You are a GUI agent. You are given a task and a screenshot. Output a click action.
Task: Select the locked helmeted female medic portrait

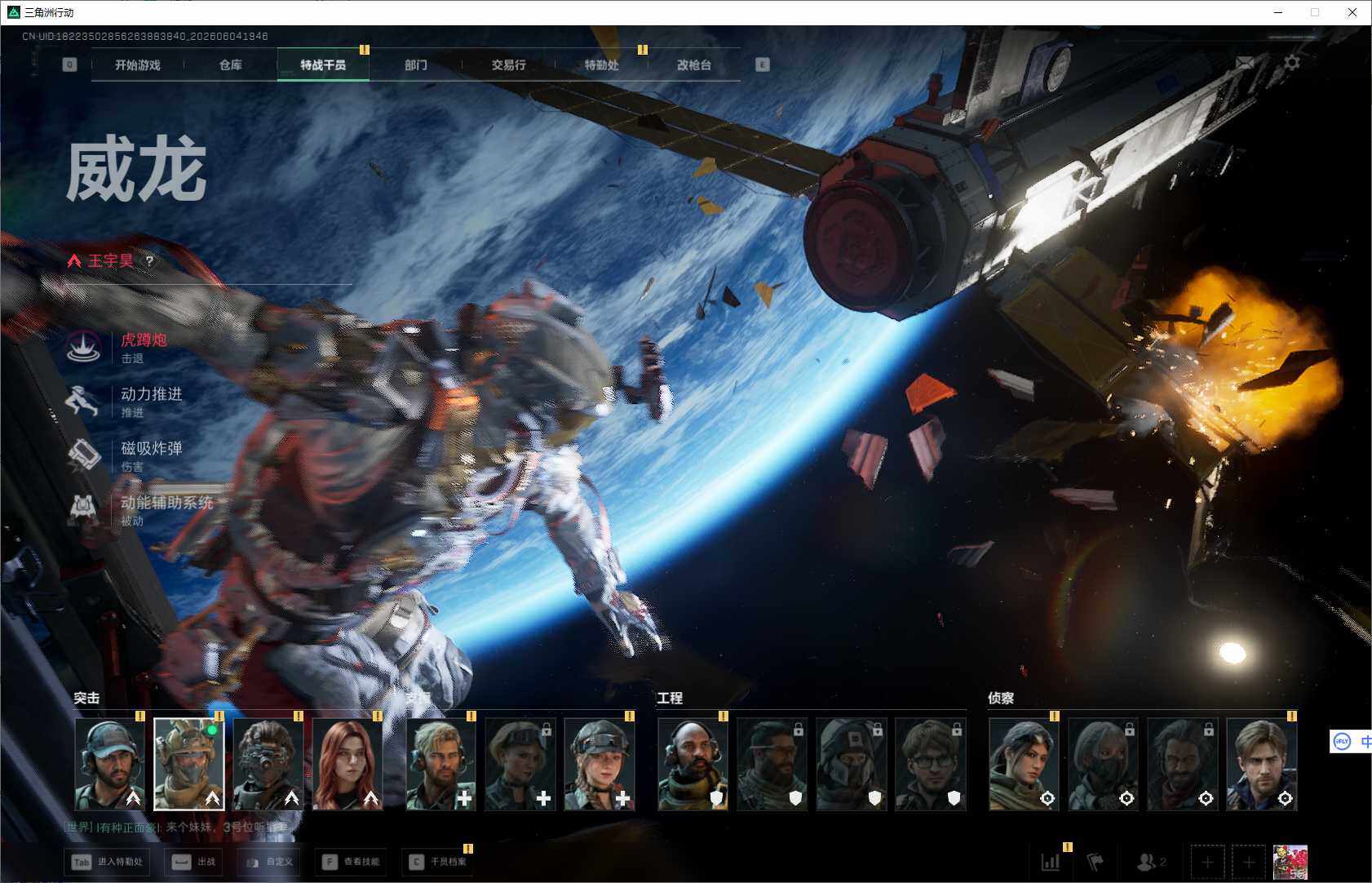click(x=520, y=764)
